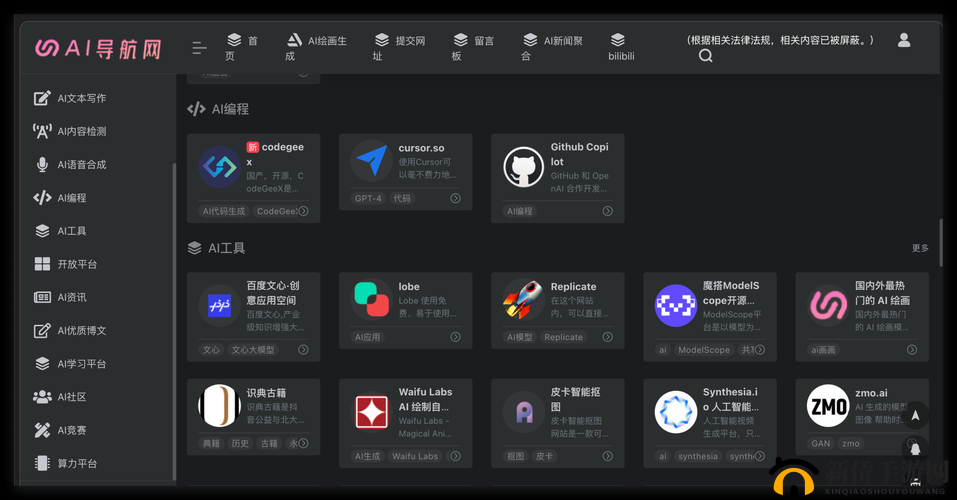Click the AI代码生成 tag on codegeex card
This screenshot has height=500, width=957.
[224, 211]
